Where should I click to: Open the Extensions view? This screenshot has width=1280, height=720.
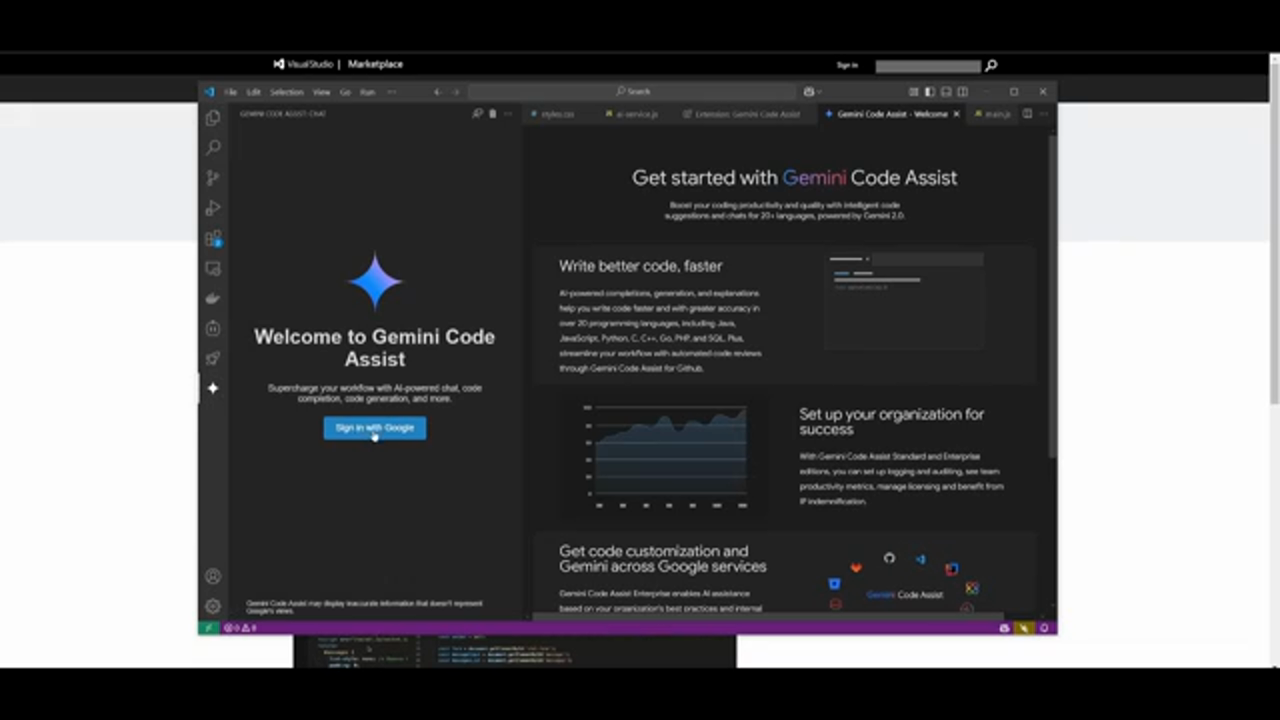click(212, 238)
